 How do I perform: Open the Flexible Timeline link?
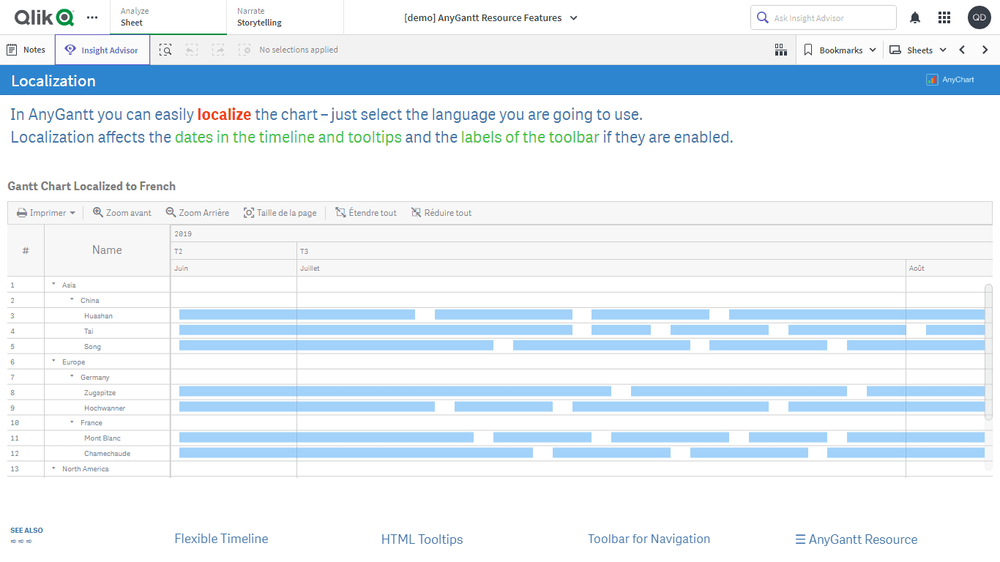(221, 539)
